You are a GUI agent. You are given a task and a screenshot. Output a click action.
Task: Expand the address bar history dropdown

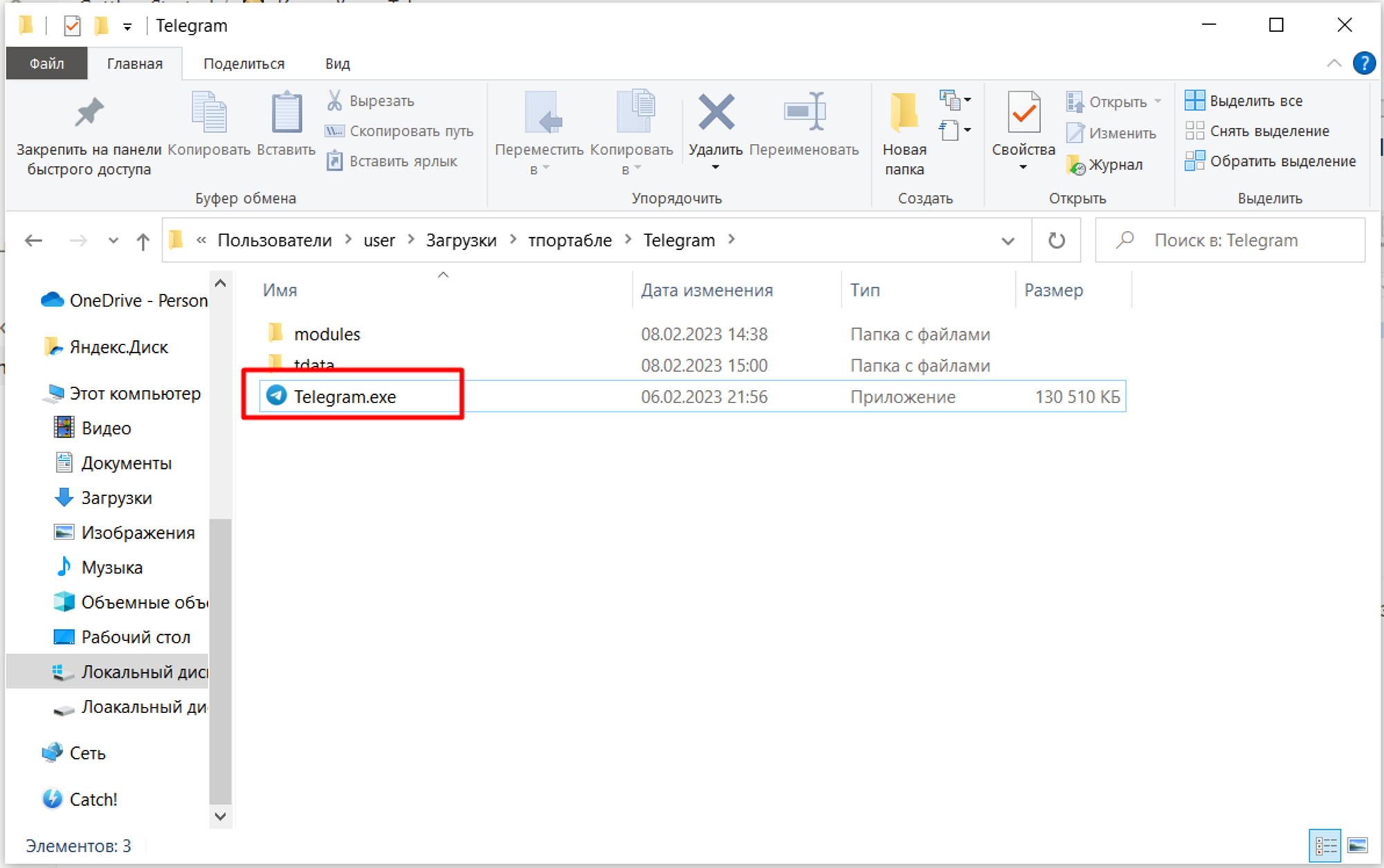tap(1008, 241)
